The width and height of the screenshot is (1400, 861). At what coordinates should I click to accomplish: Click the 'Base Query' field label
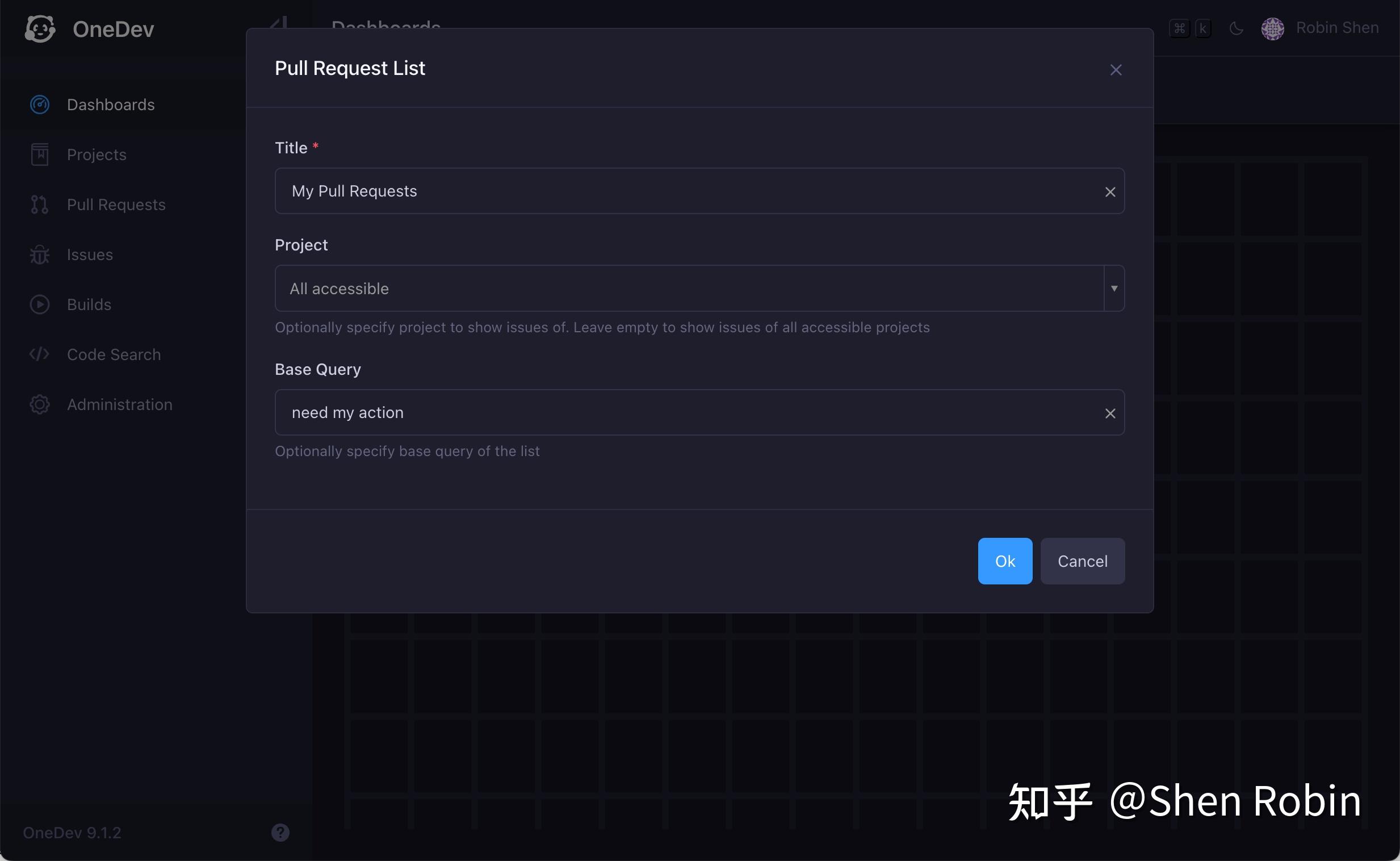click(x=317, y=370)
